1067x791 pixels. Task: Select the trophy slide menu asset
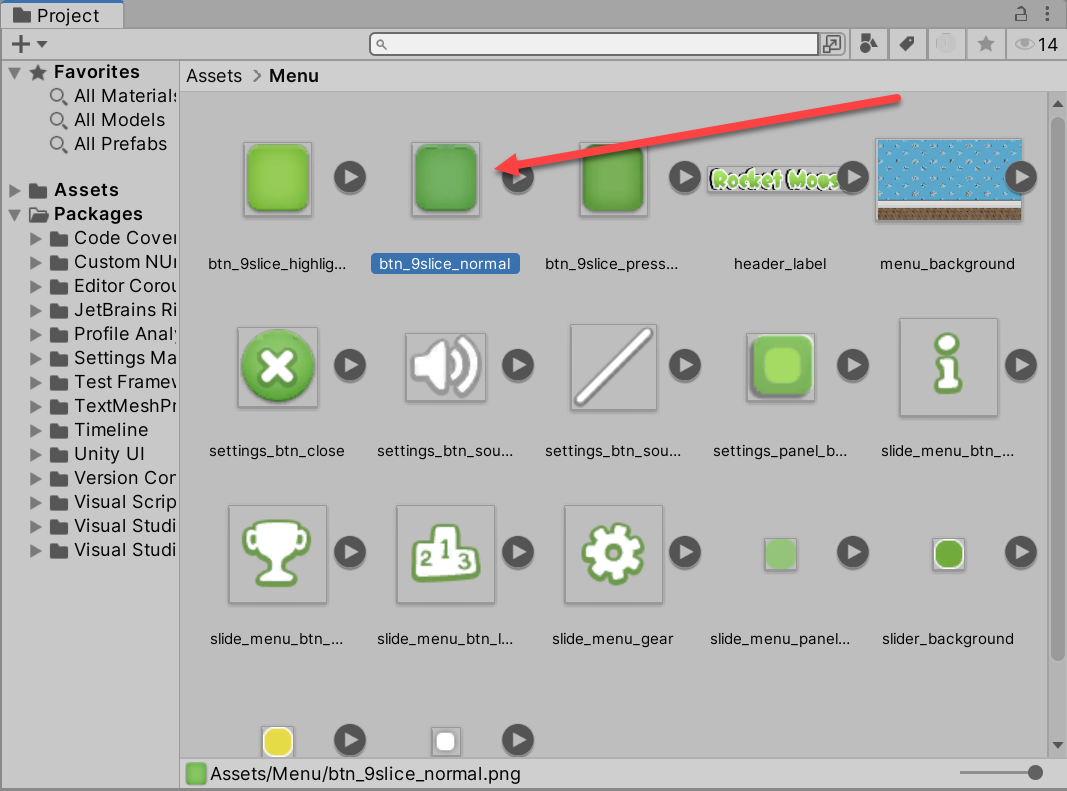(278, 554)
